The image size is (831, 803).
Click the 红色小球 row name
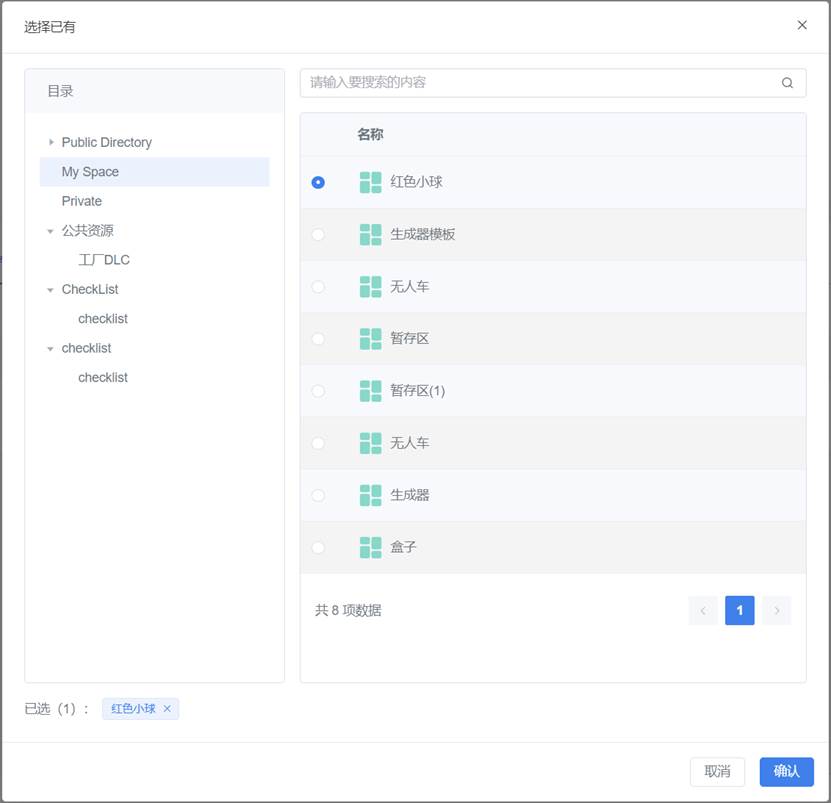[x=416, y=182]
